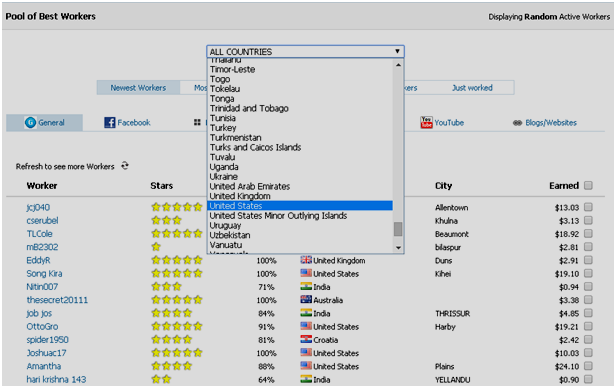Select United States in country list
The image size is (616, 388).
(x=300, y=206)
